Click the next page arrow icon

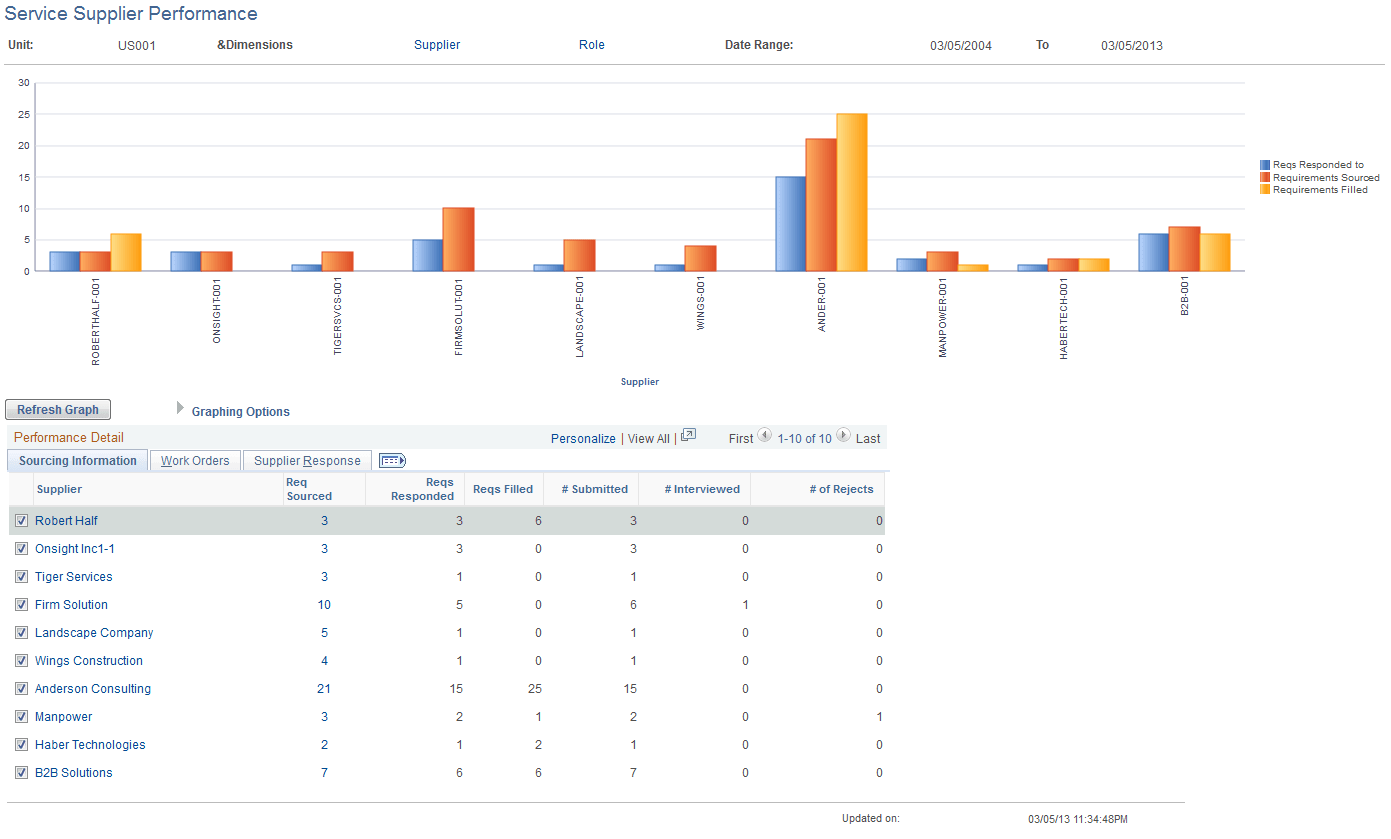[842, 437]
